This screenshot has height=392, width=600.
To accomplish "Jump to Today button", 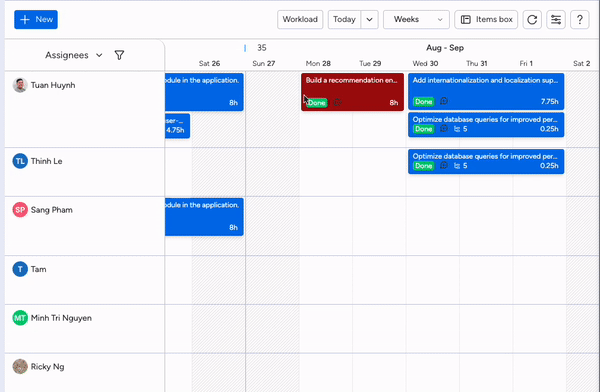I will pos(344,20).
